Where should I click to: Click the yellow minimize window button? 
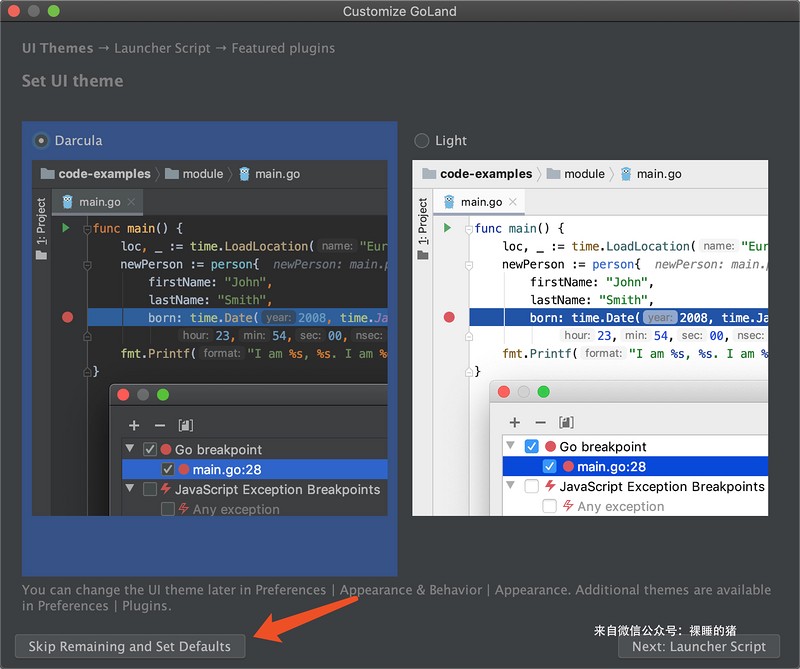[x=34, y=11]
